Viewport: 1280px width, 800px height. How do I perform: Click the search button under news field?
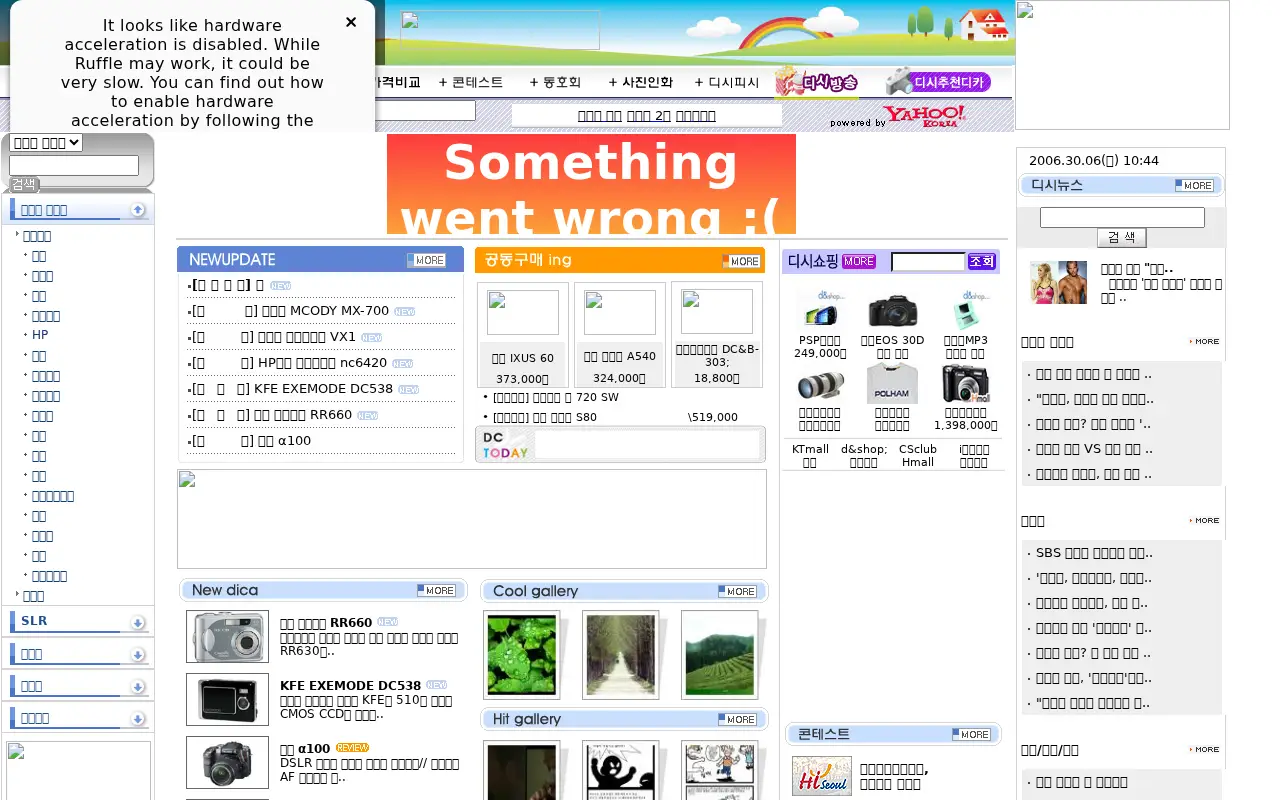tap(1121, 238)
